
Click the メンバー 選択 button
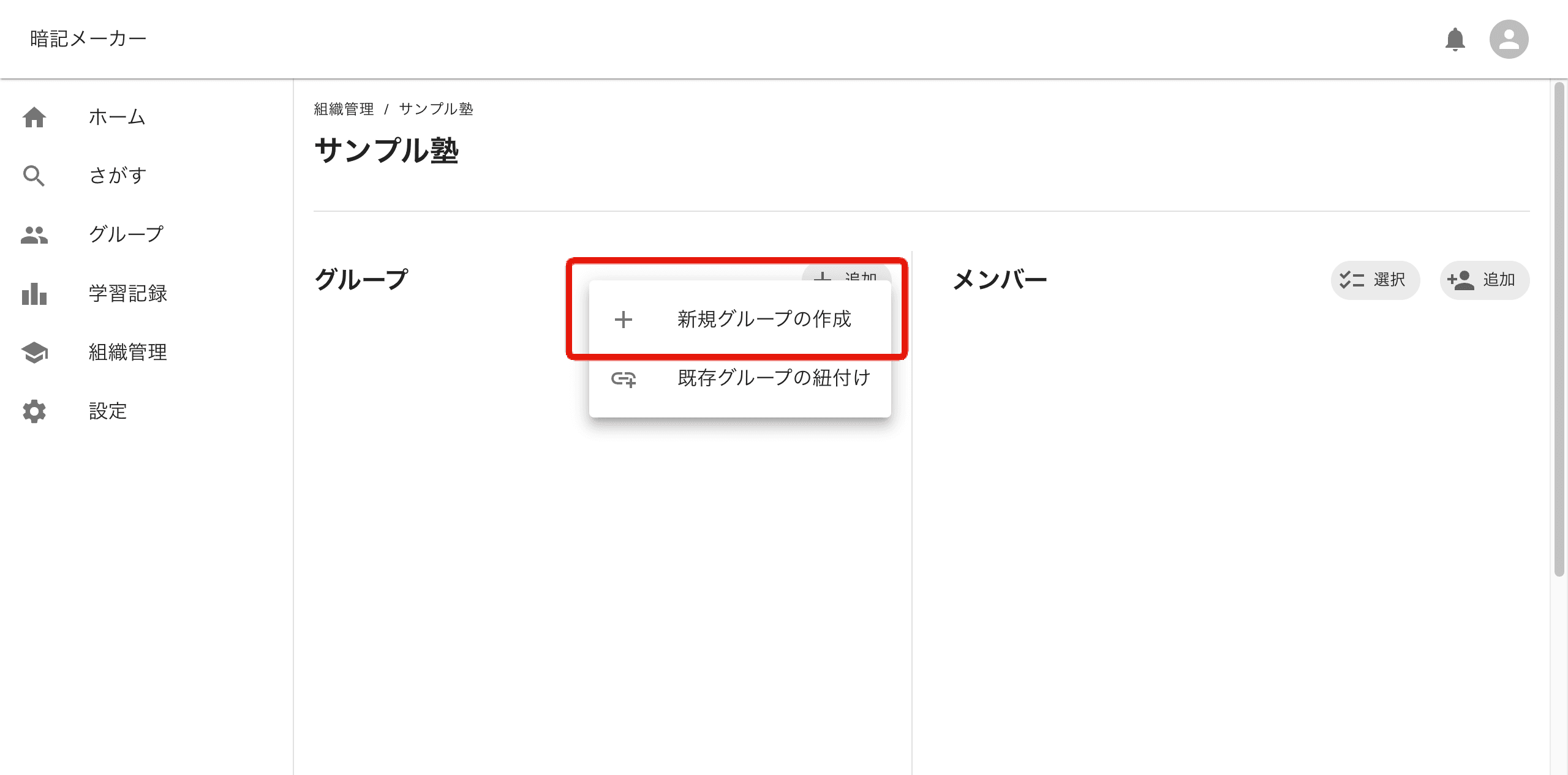pos(1375,280)
